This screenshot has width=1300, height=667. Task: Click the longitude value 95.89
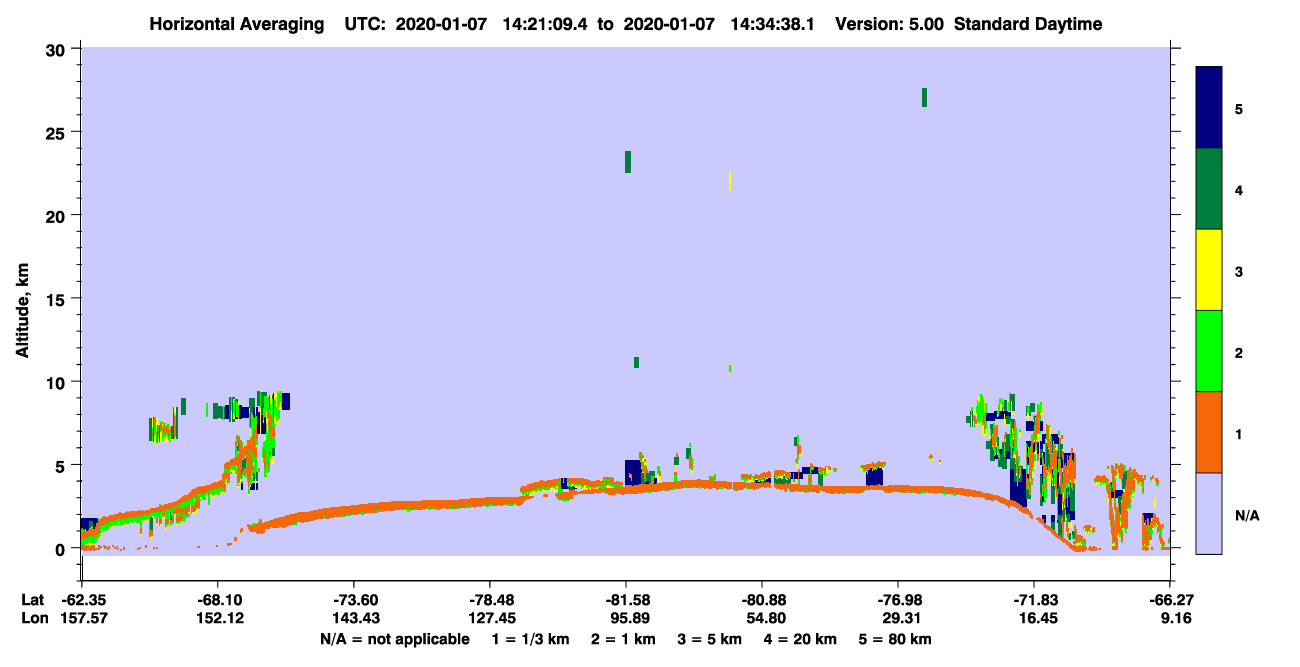click(x=626, y=618)
